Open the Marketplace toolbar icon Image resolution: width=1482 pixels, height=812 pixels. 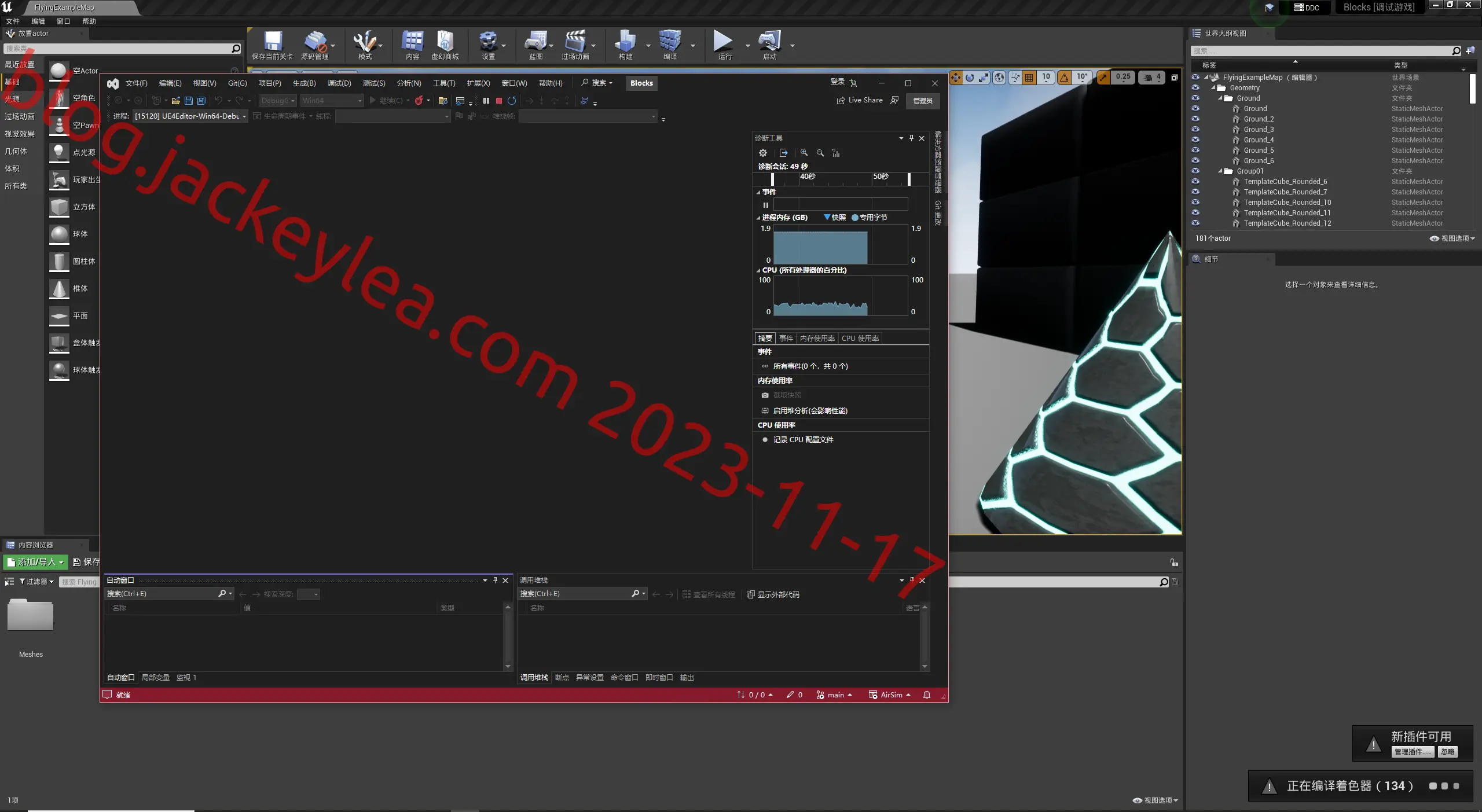pyautogui.click(x=445, y=41)
